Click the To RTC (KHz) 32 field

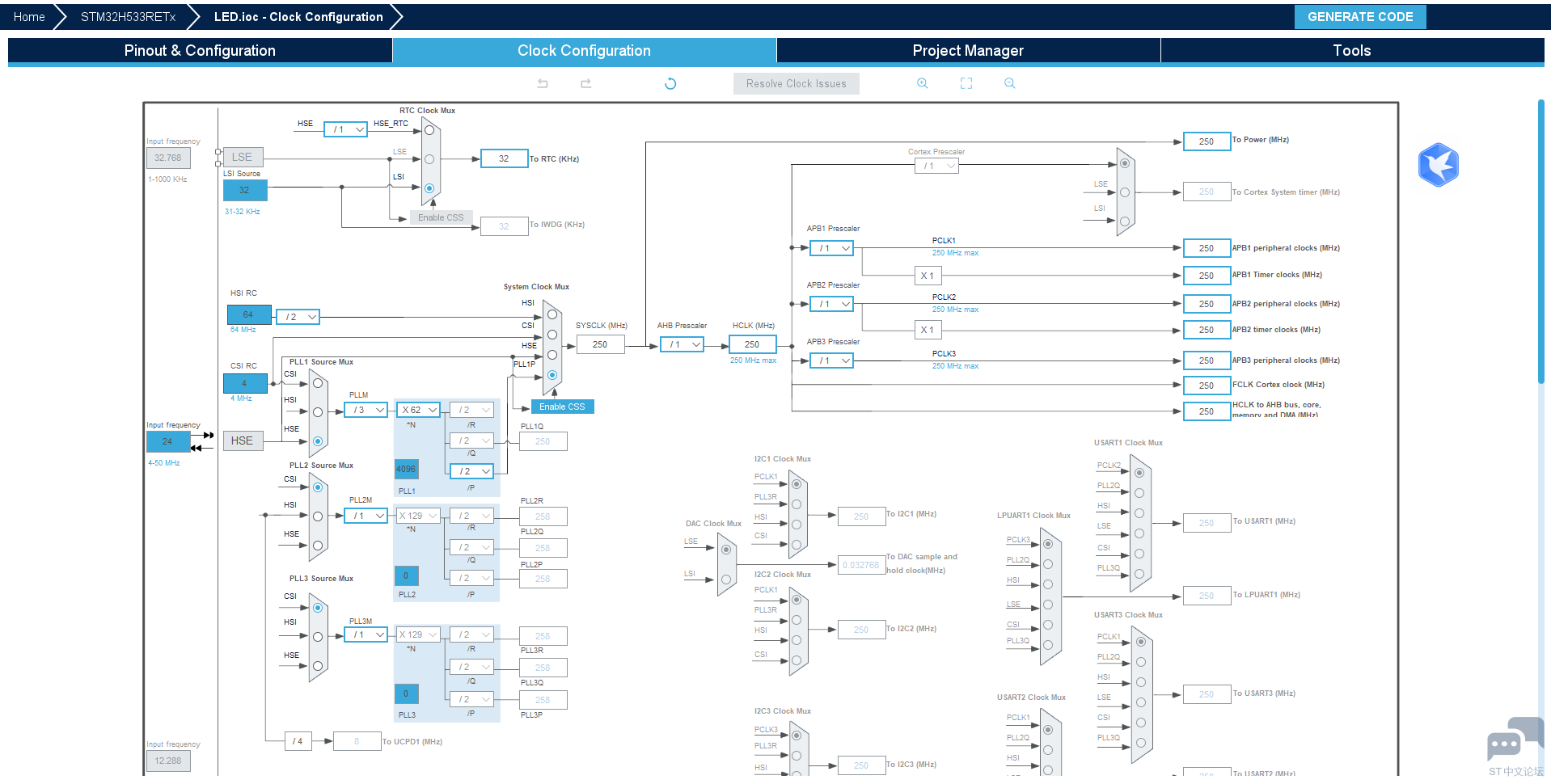click(504, 158)
